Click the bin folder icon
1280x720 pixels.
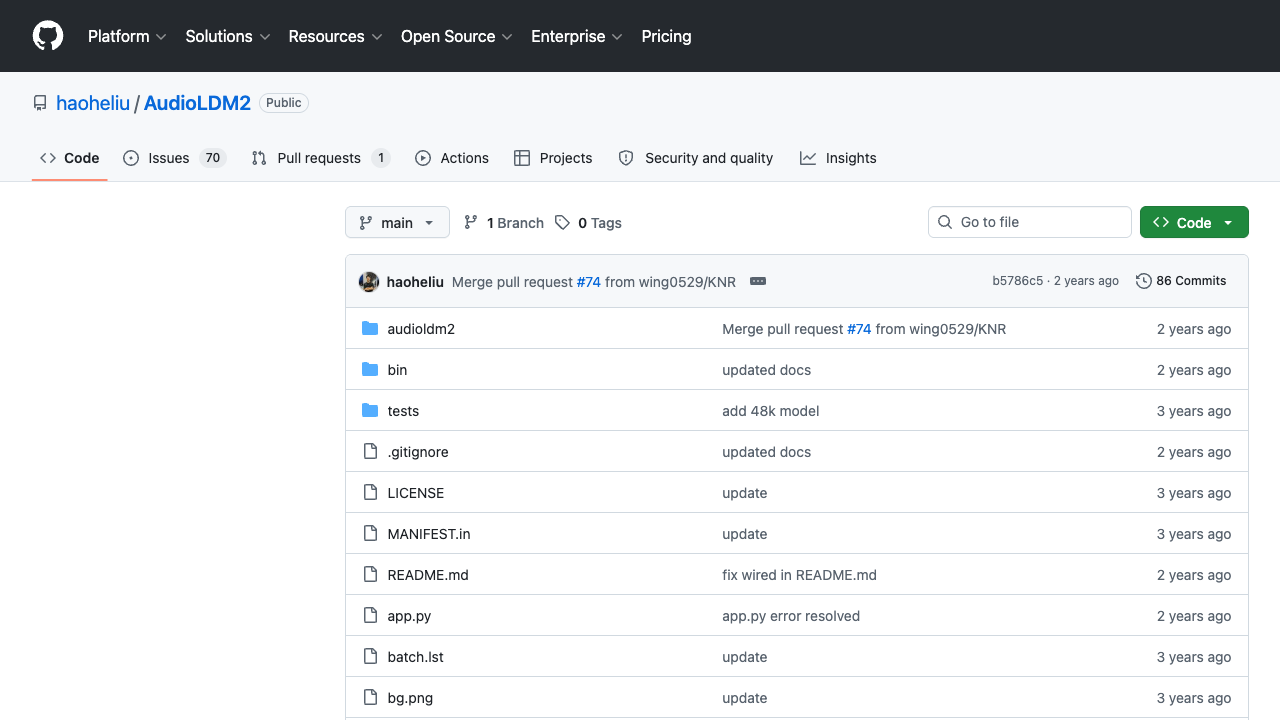click(370, 370)
